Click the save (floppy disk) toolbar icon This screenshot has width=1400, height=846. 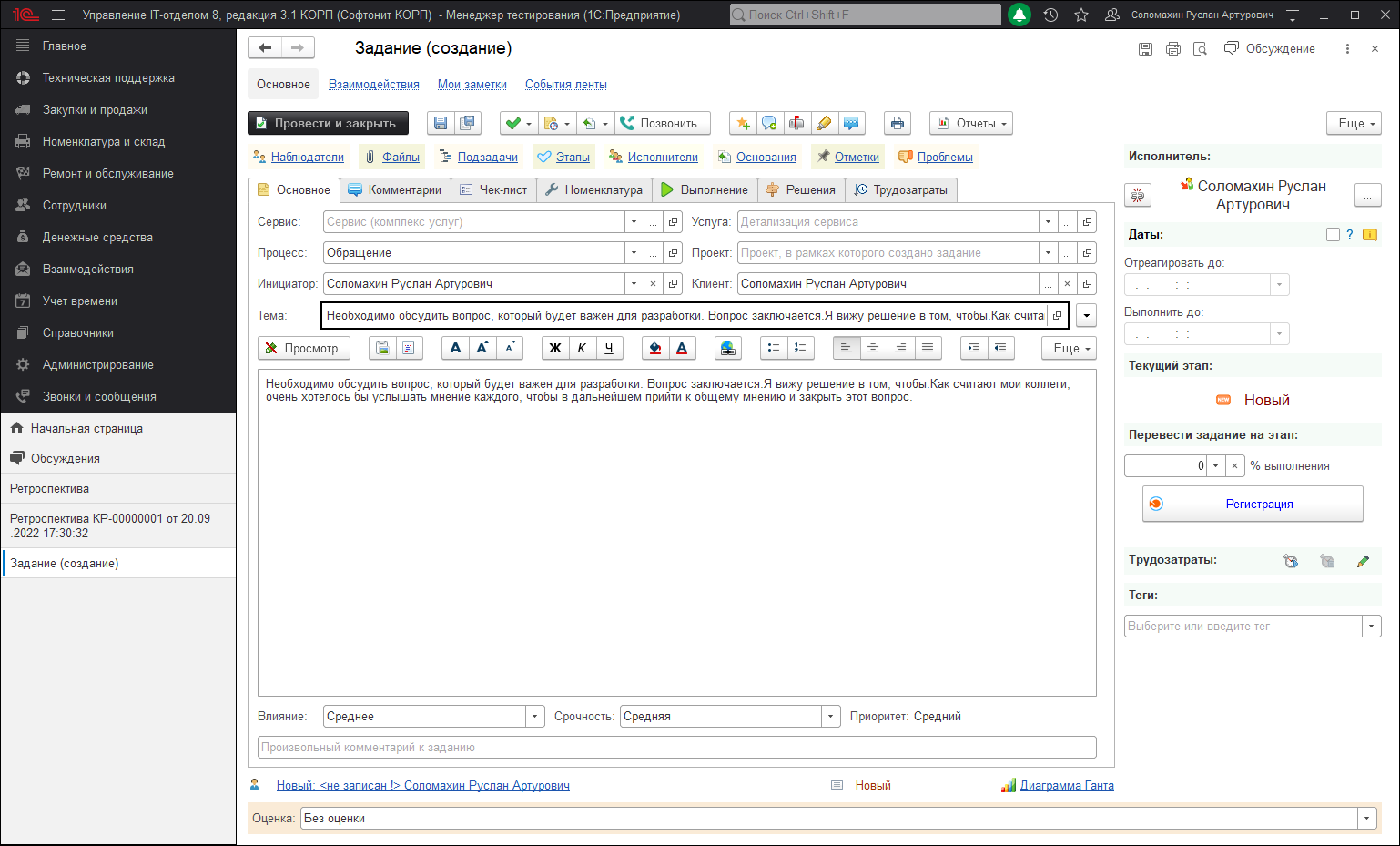[x=441, y=124]
